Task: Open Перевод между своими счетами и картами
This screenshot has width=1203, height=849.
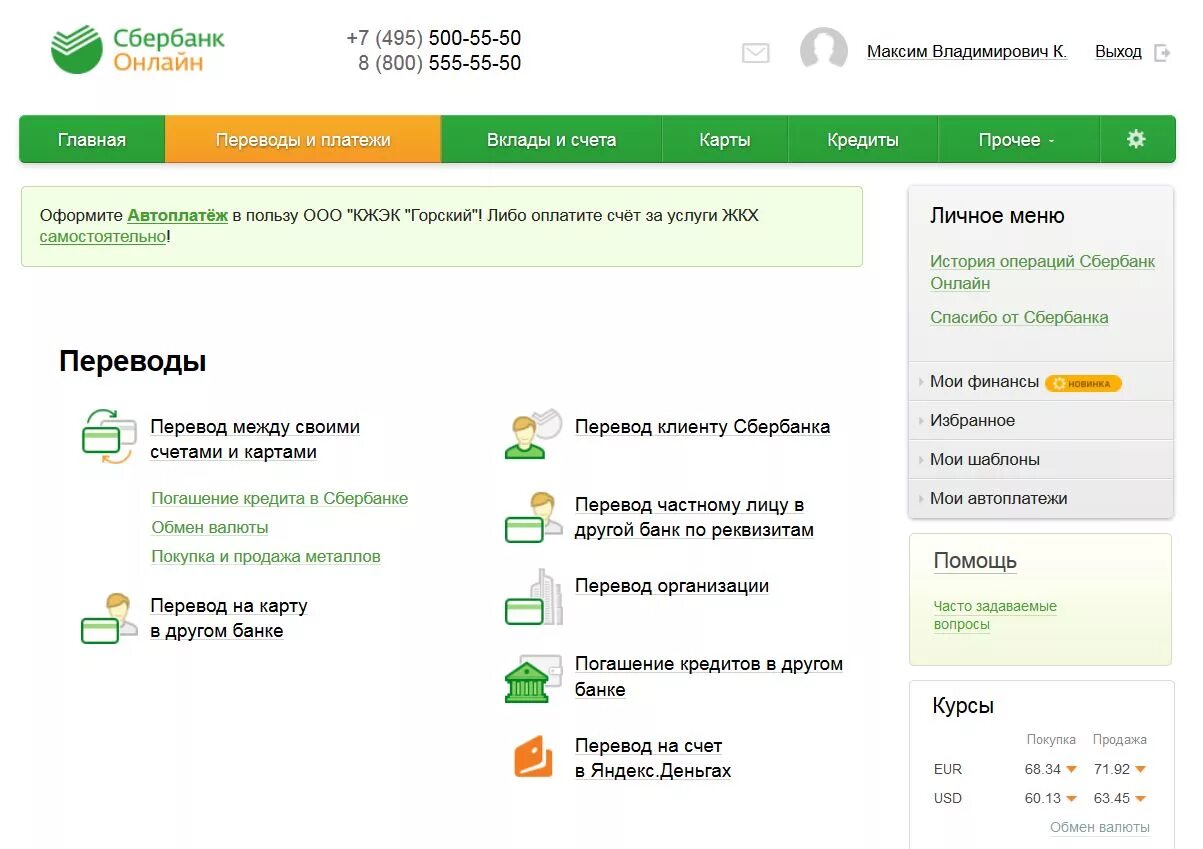Action: [255, 439]
